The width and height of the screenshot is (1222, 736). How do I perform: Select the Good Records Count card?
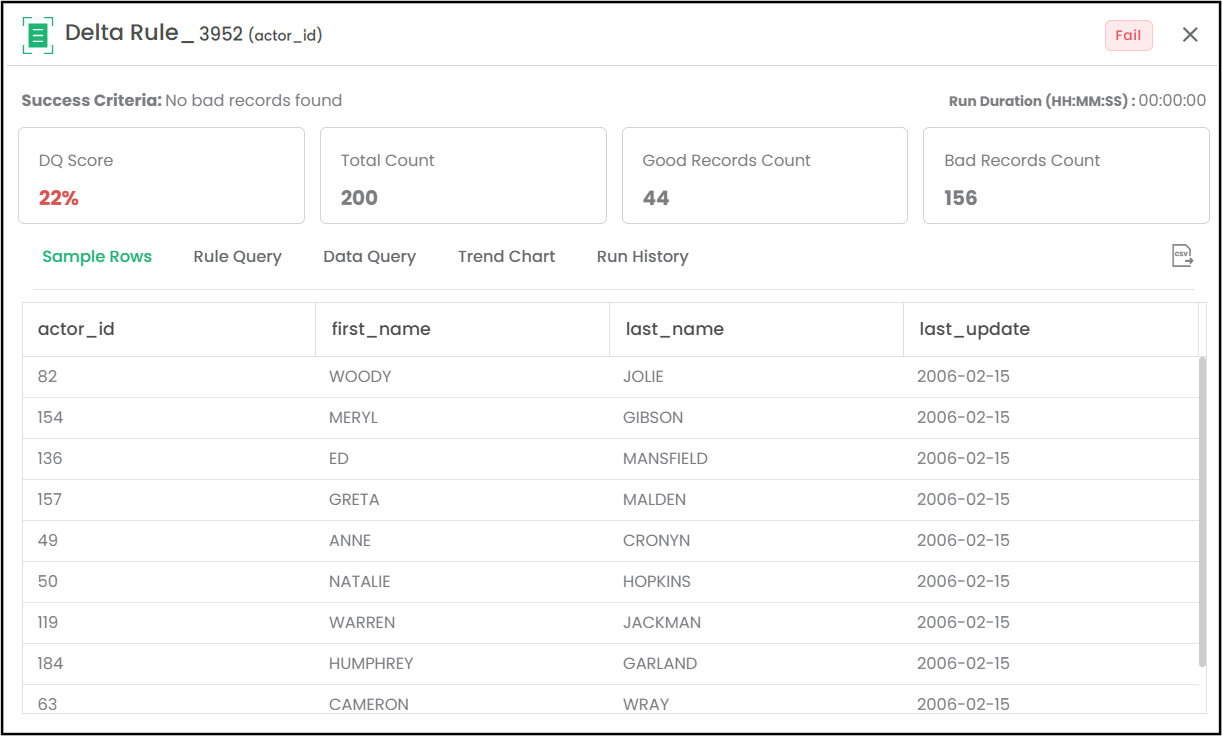[x=765, y=175]
